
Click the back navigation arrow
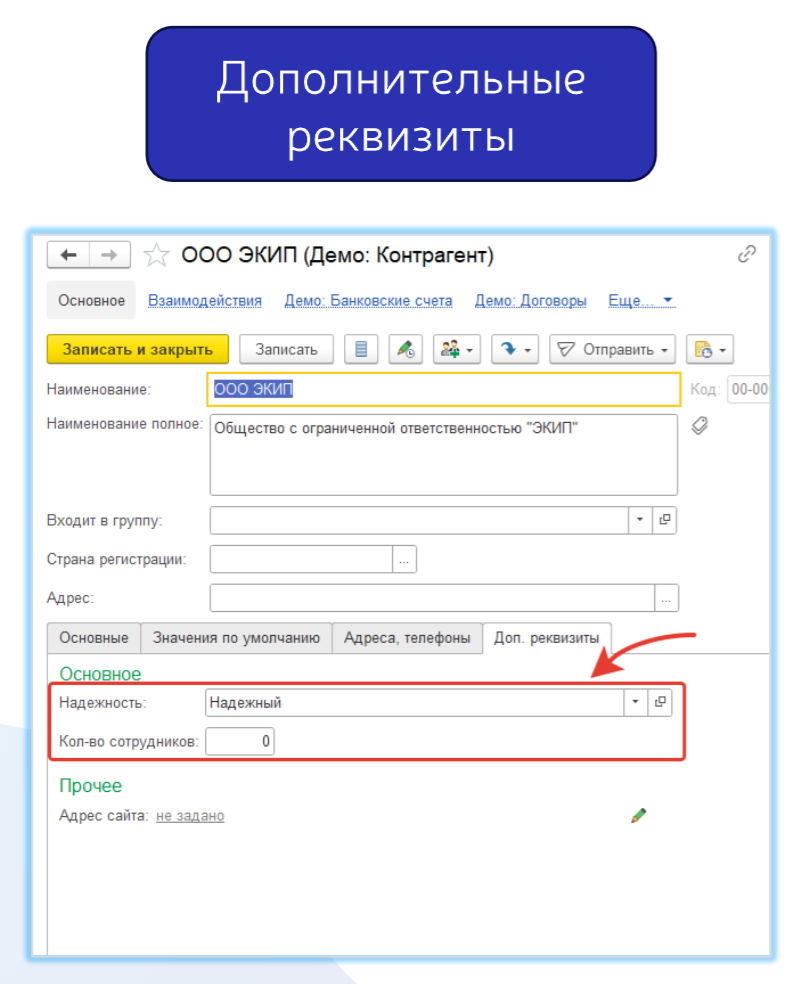click(x=68, y=256)
